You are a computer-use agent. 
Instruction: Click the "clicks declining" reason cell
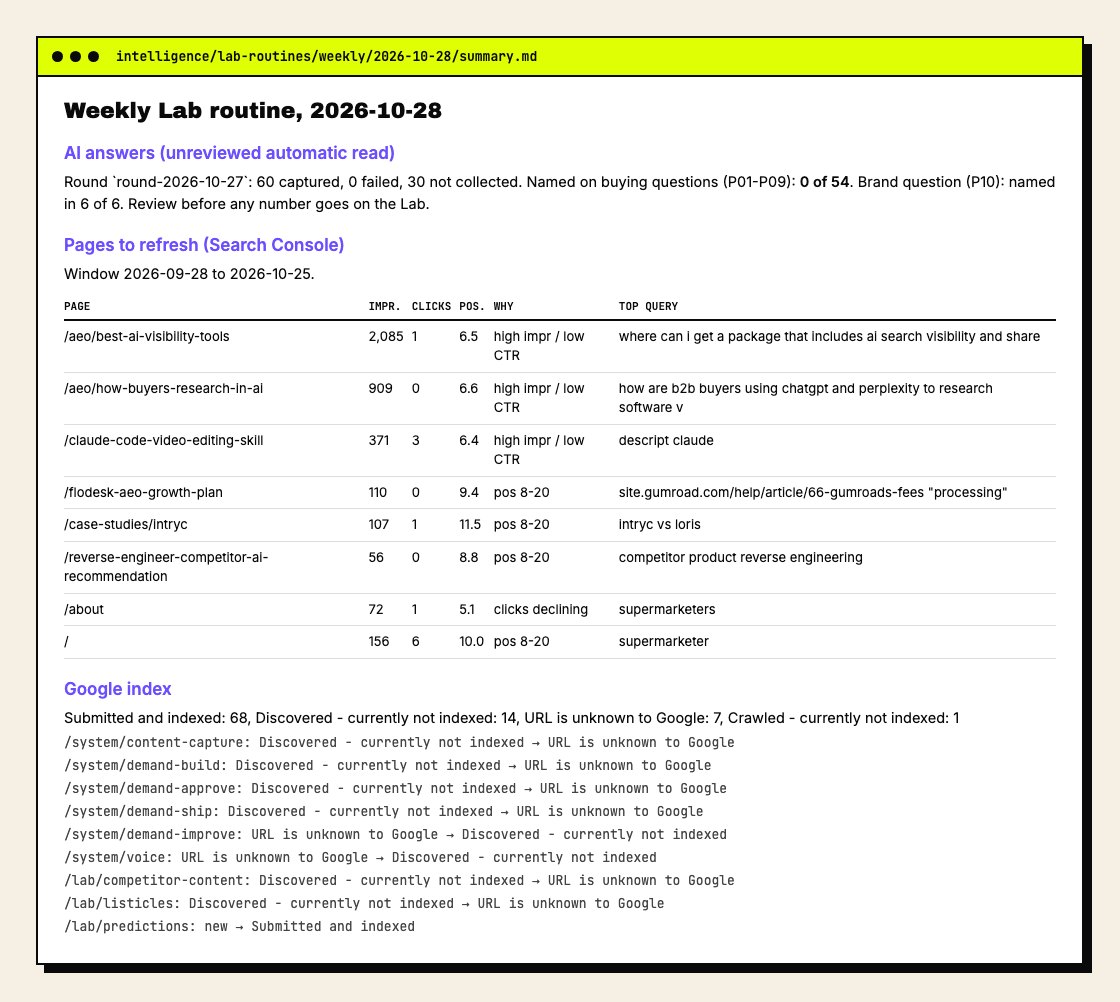click(x=541, y=610)
